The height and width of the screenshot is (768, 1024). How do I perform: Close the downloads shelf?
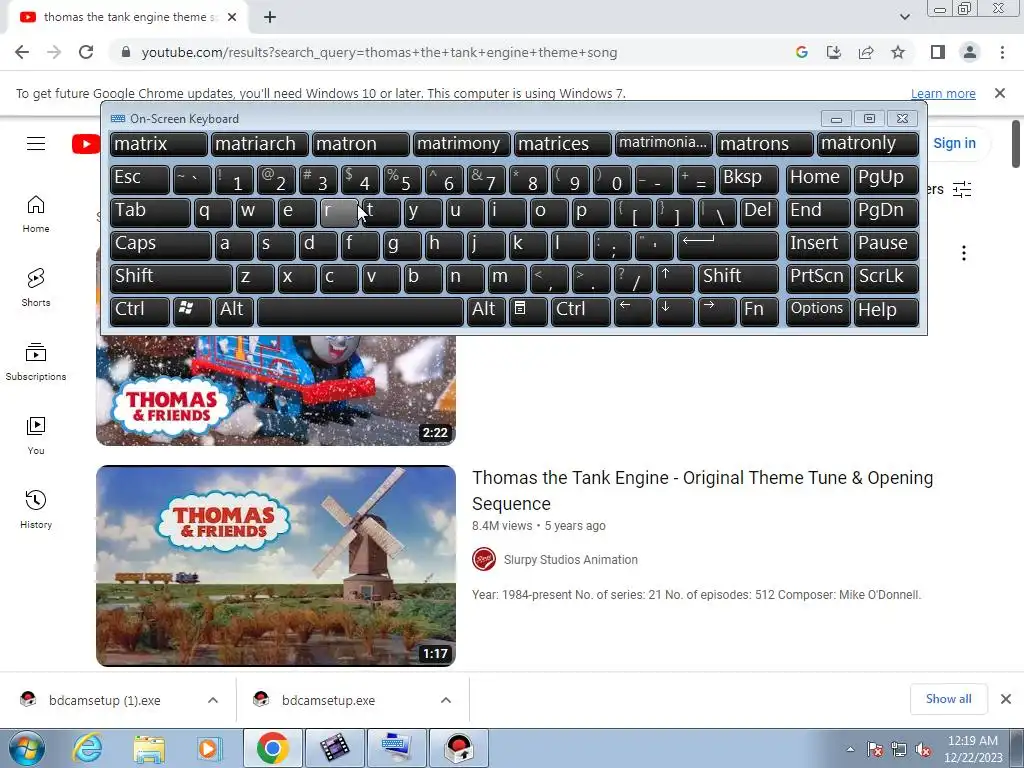coord(1006,699)
